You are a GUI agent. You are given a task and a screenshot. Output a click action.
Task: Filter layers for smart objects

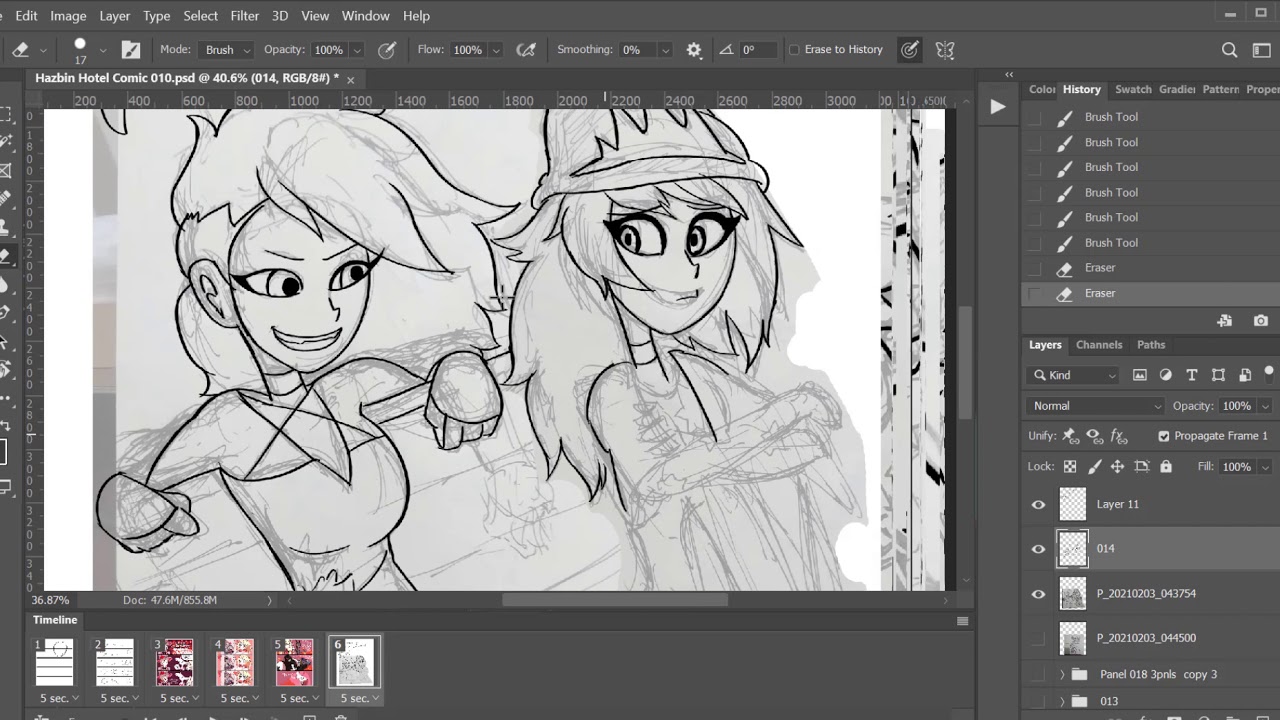(x=1245, y=375)
